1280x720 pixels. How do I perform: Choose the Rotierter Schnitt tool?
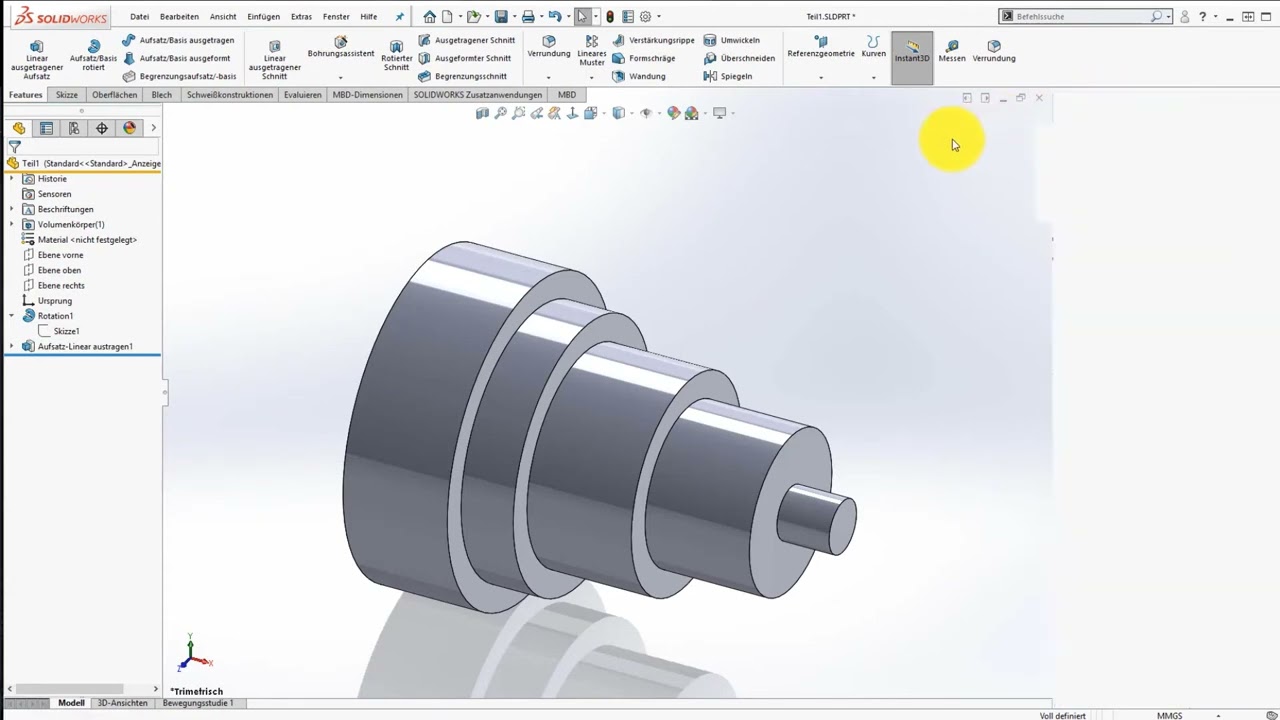(x=396, y=56)
